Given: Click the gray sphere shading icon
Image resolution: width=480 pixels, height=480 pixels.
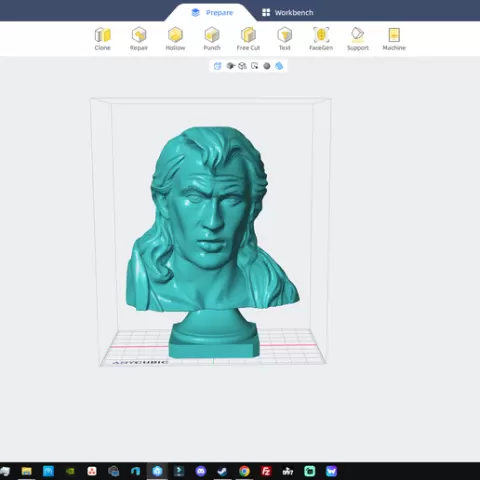Looking at the screenshot, I should click(x=267, y=66).
